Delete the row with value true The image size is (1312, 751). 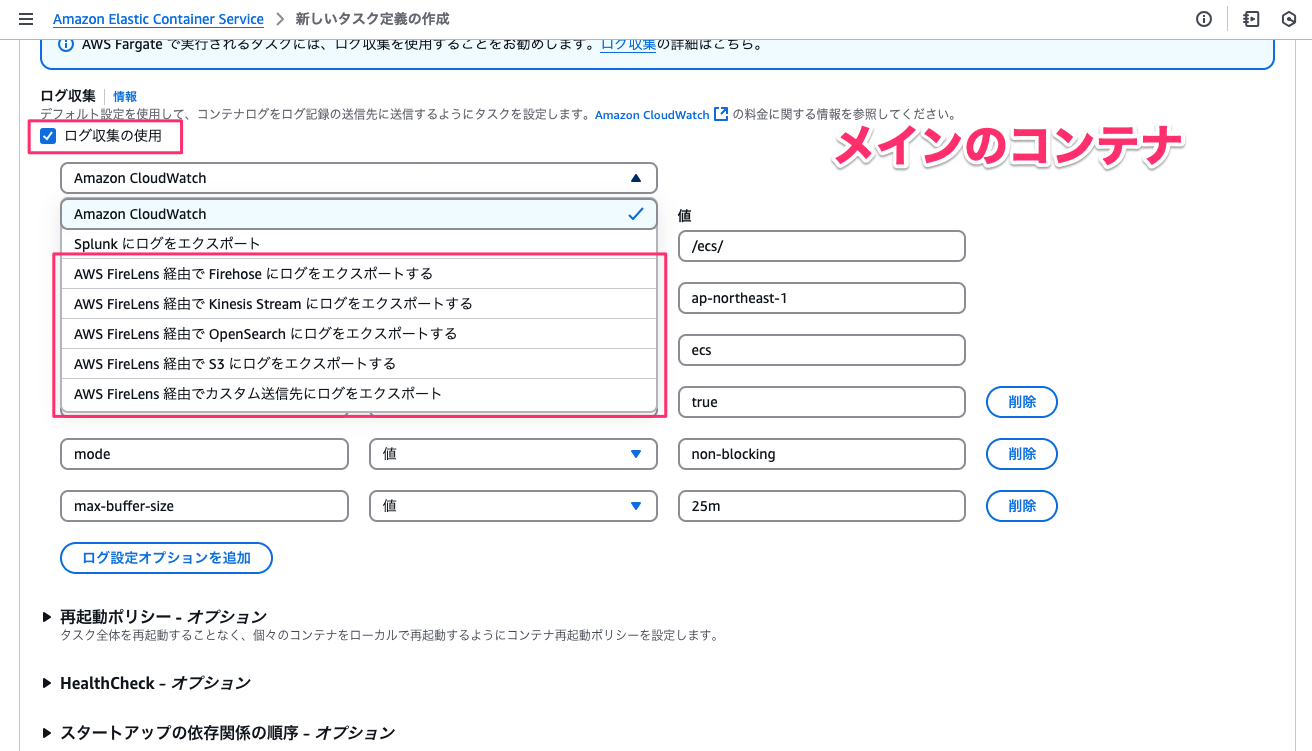coord(1022,402)
